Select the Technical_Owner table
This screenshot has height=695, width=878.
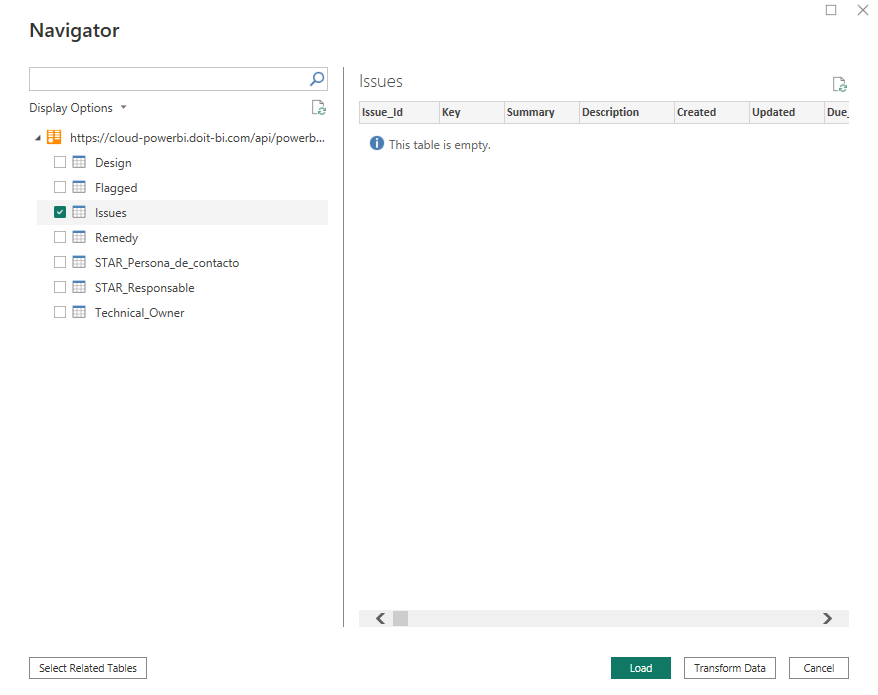click(139, 312)
